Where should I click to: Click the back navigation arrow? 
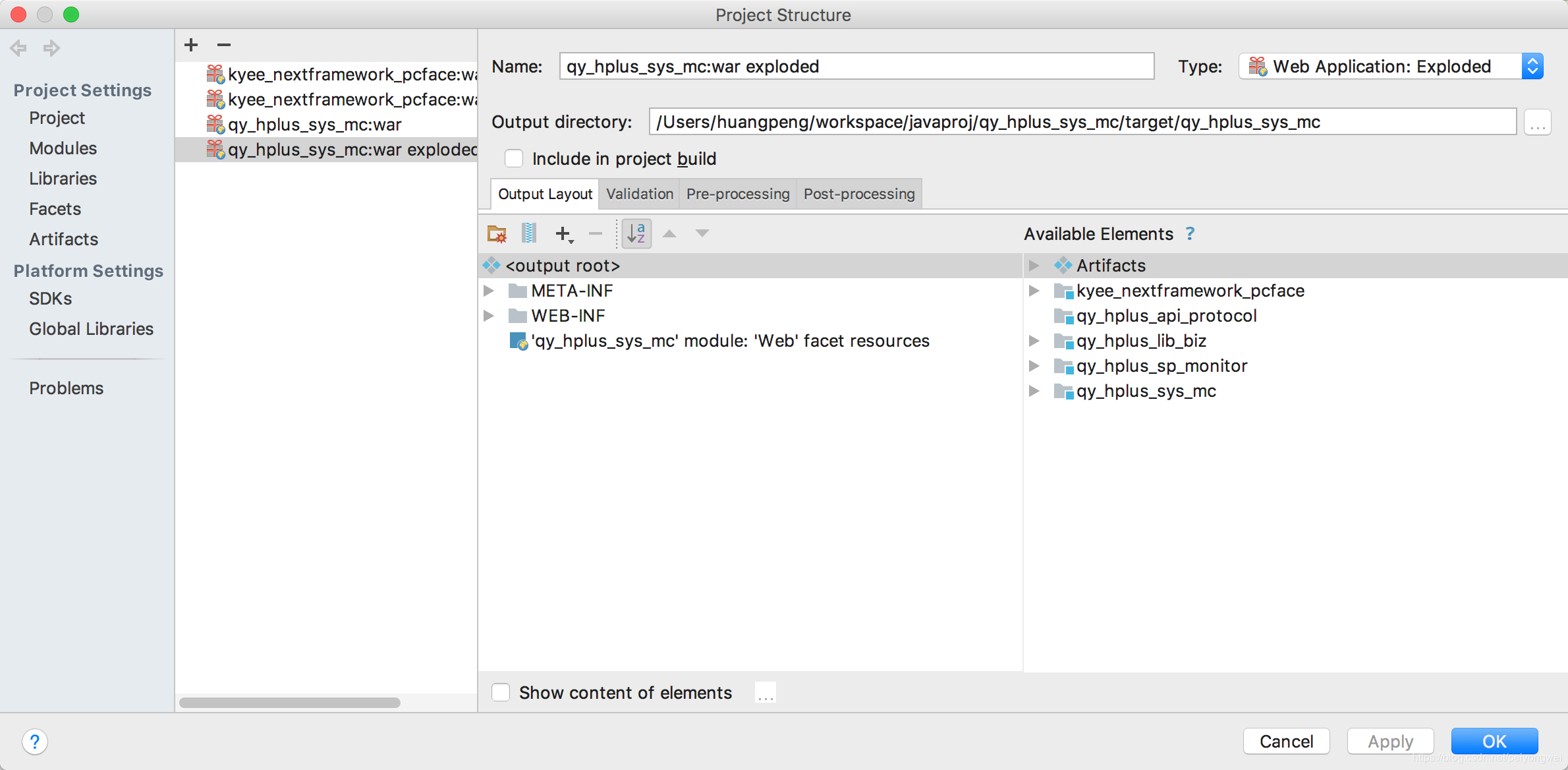(18, 47)
